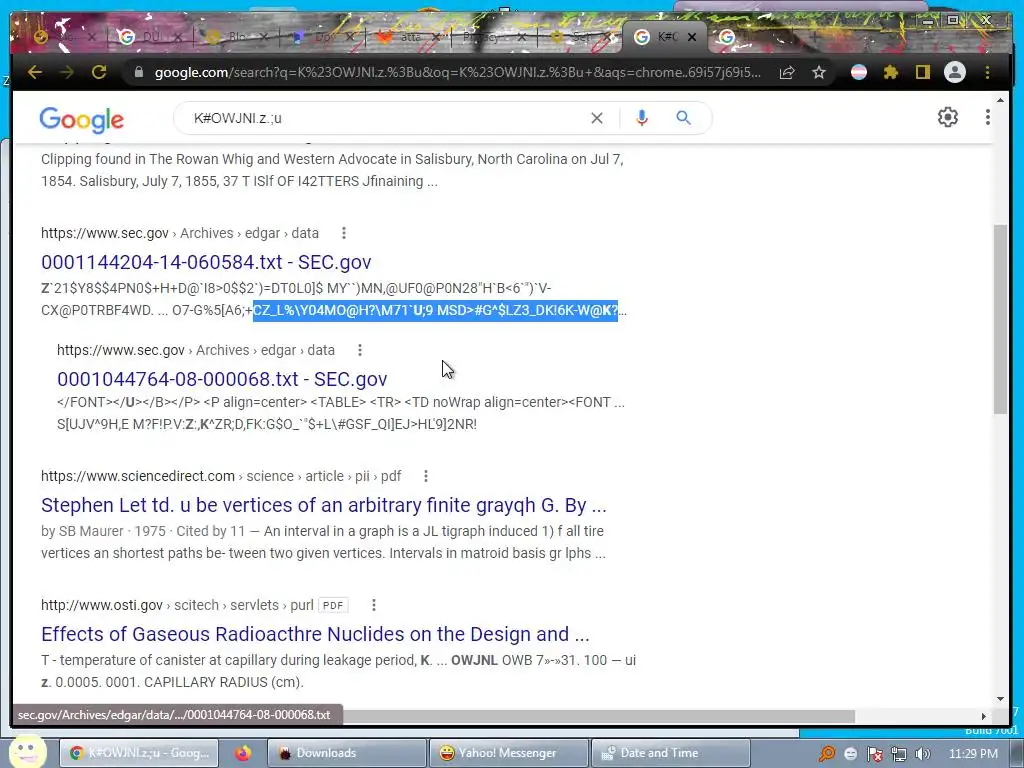Image resolution: width=1024 pixels, height=768 pixels.
Task: Open volume speaker tray icon
Action: click(922, 754)
